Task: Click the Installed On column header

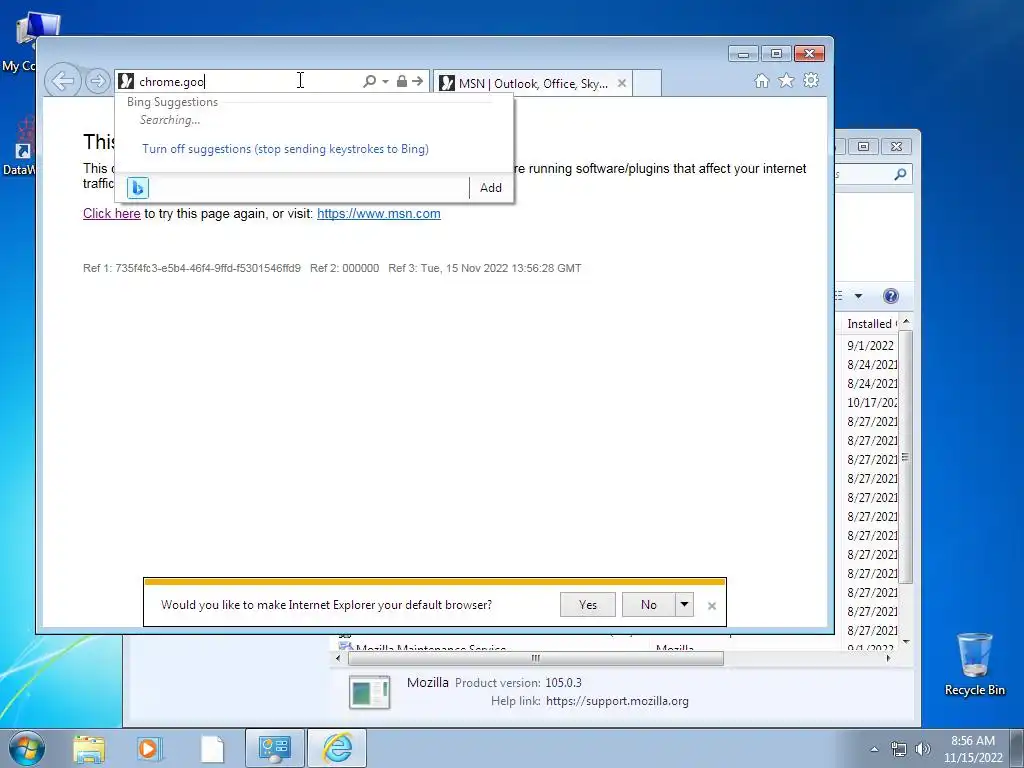Action: [x=872, y=324]
